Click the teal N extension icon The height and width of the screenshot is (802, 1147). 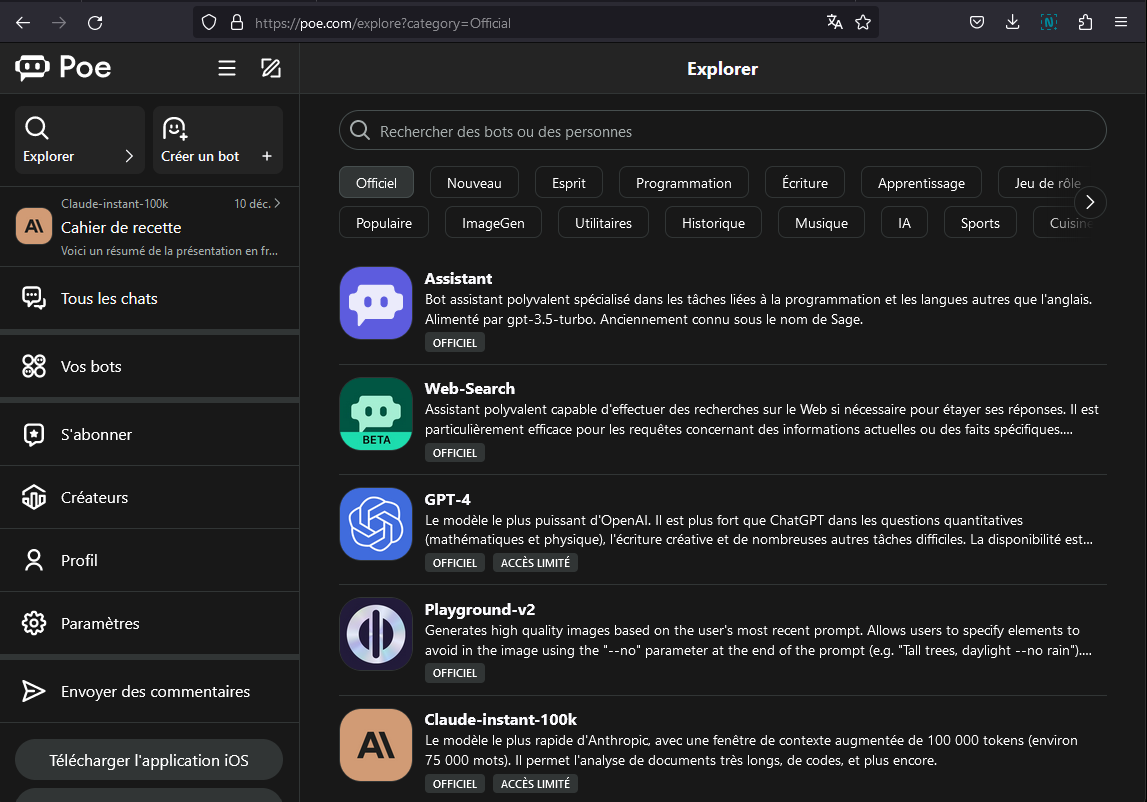(1049, 23)
